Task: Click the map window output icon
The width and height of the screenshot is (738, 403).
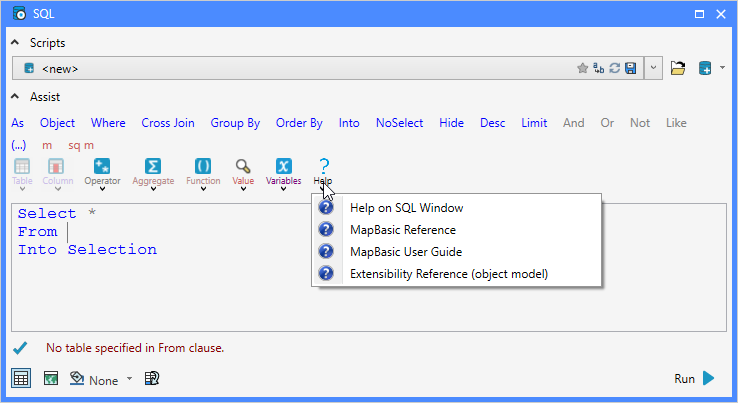Action: 51,378
